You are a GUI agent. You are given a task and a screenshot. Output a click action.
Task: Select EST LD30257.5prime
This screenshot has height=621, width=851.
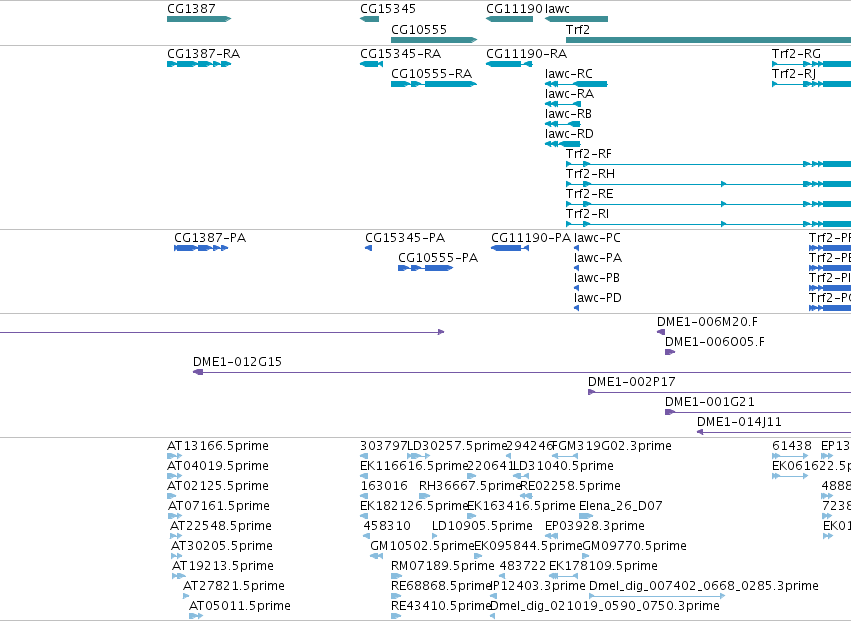[457, 446]
